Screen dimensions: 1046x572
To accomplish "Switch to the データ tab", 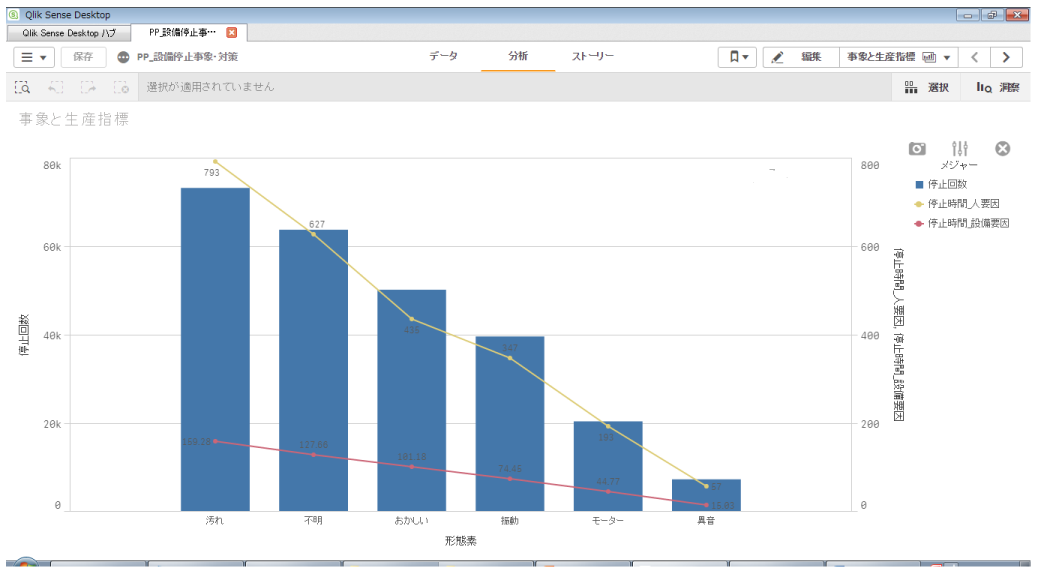I will coord(443,57).
